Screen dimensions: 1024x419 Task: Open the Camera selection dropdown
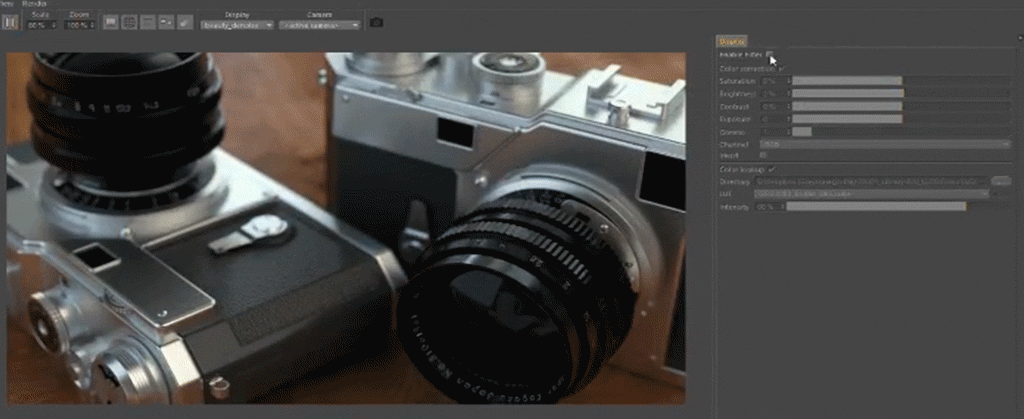[319, 25]
